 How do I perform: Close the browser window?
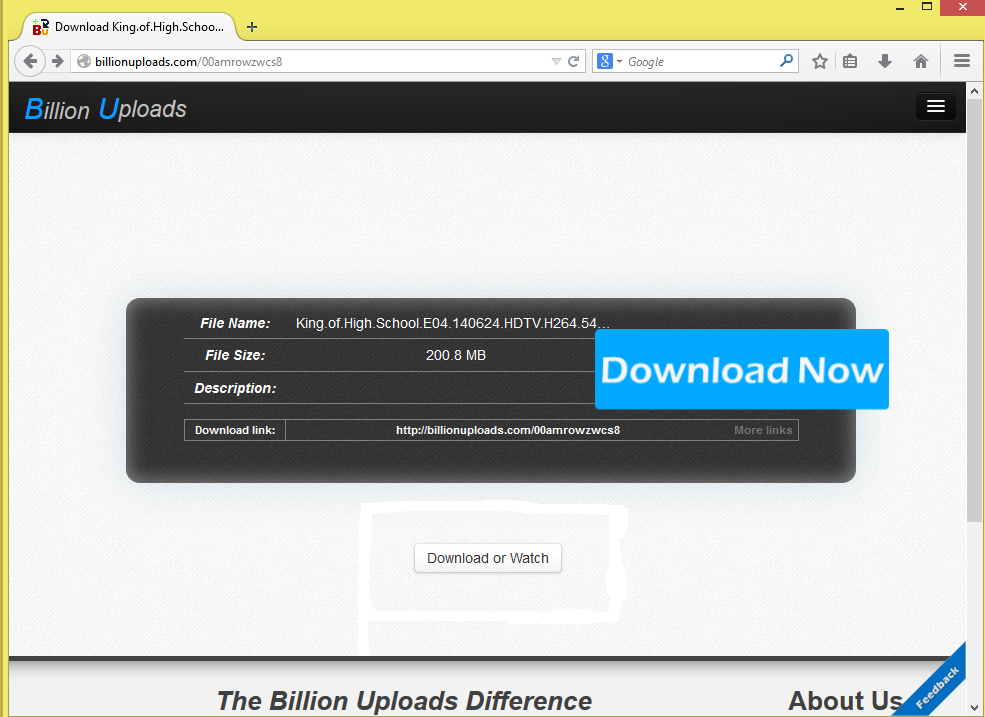pos(962,7)
